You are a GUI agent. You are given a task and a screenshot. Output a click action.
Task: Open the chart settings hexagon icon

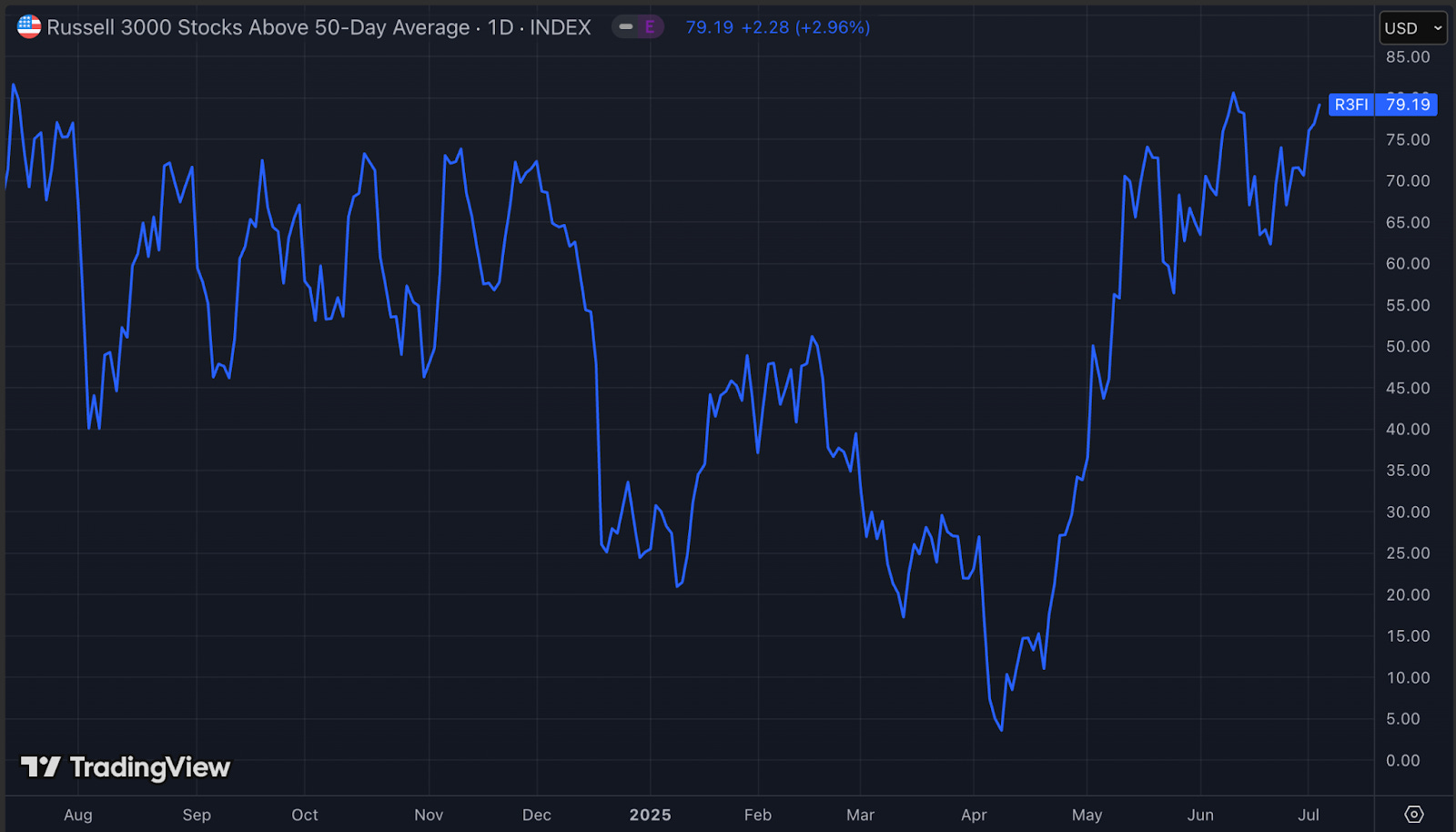pyautogui.click(x=1415, y=815)
